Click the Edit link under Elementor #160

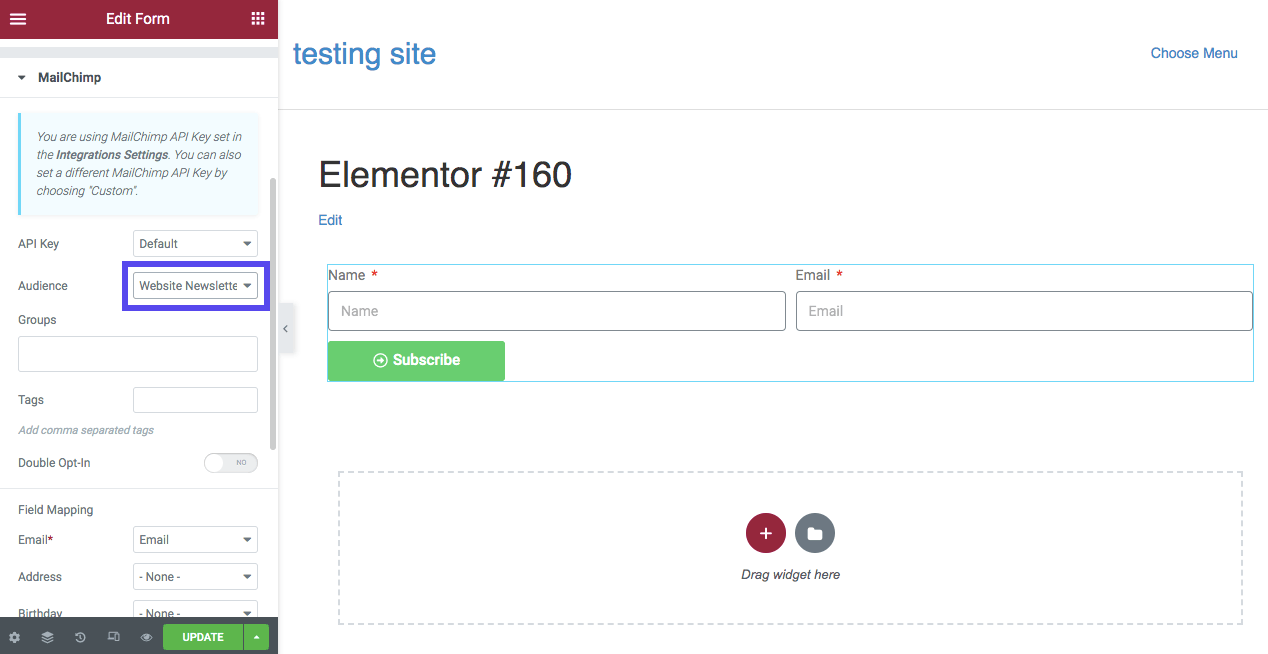[330, 219]
